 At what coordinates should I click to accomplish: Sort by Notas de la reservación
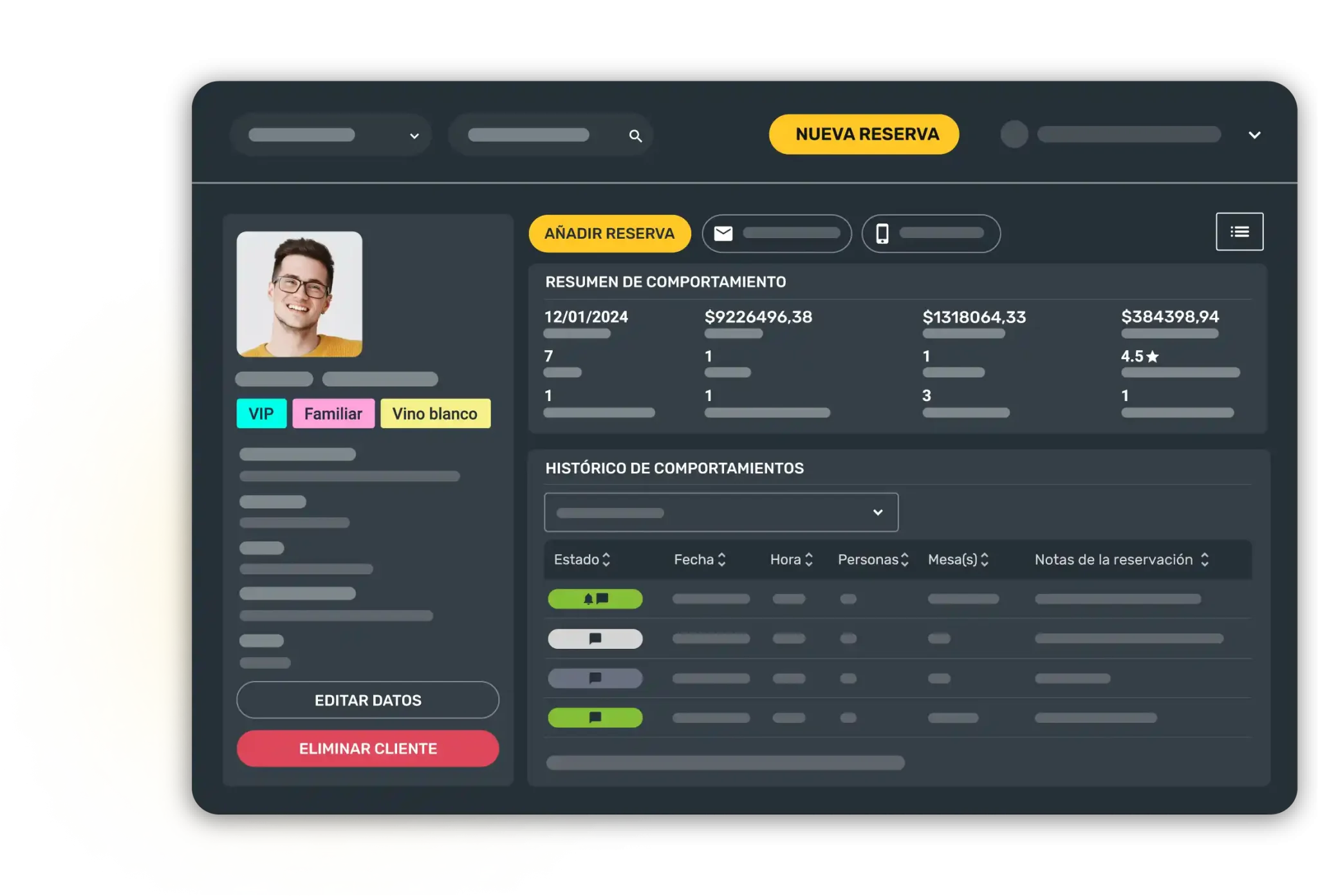coord(1204,559)
